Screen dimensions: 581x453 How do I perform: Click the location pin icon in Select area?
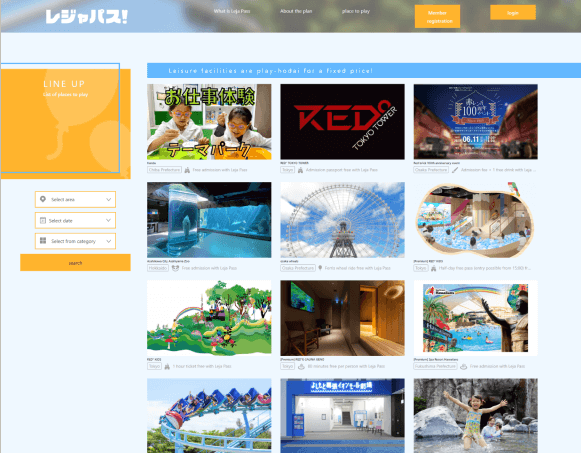[43, 199]
